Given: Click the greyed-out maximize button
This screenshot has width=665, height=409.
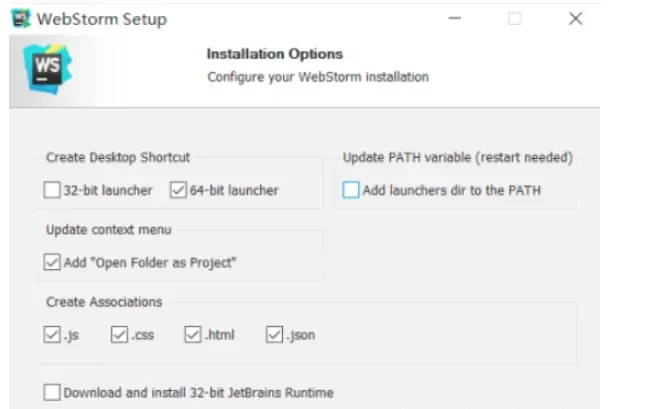Looking at the screenshot, I should 515,19.
